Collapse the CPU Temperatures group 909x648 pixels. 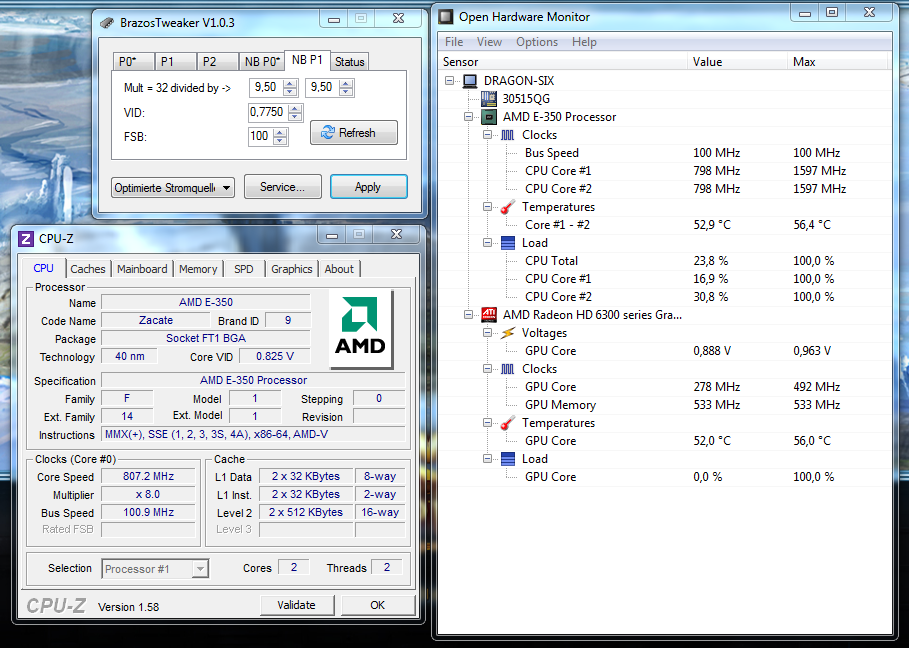pos(488,207)
